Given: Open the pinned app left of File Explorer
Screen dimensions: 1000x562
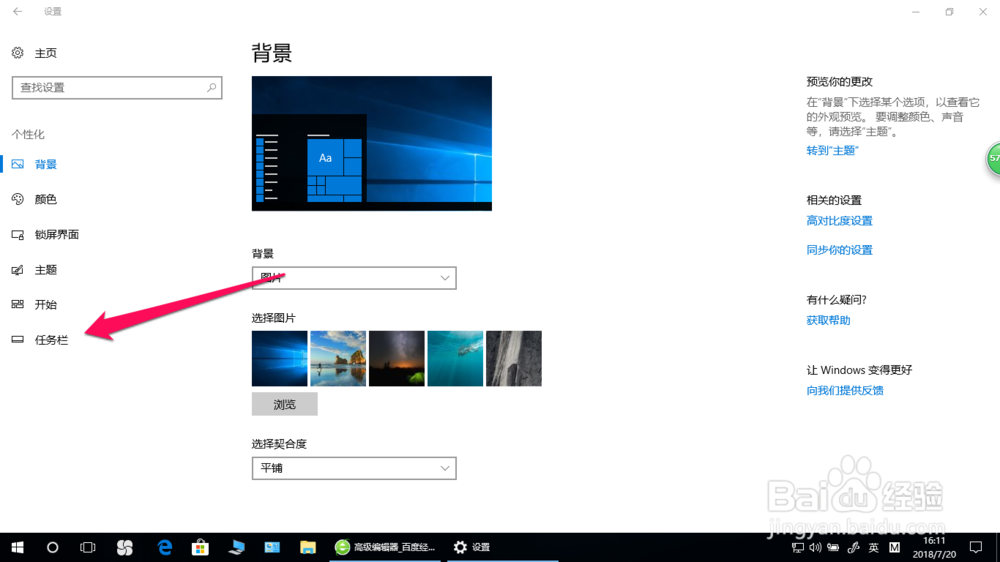Looking at the screenshot, I should [x=272, y=547].
